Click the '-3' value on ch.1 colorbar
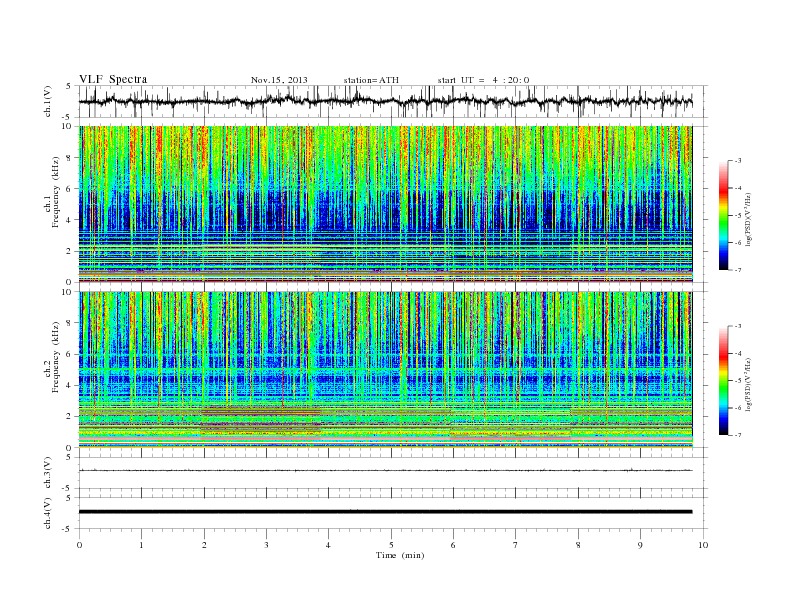The width and height of the screenshot is (792, 612). [738, 161]
